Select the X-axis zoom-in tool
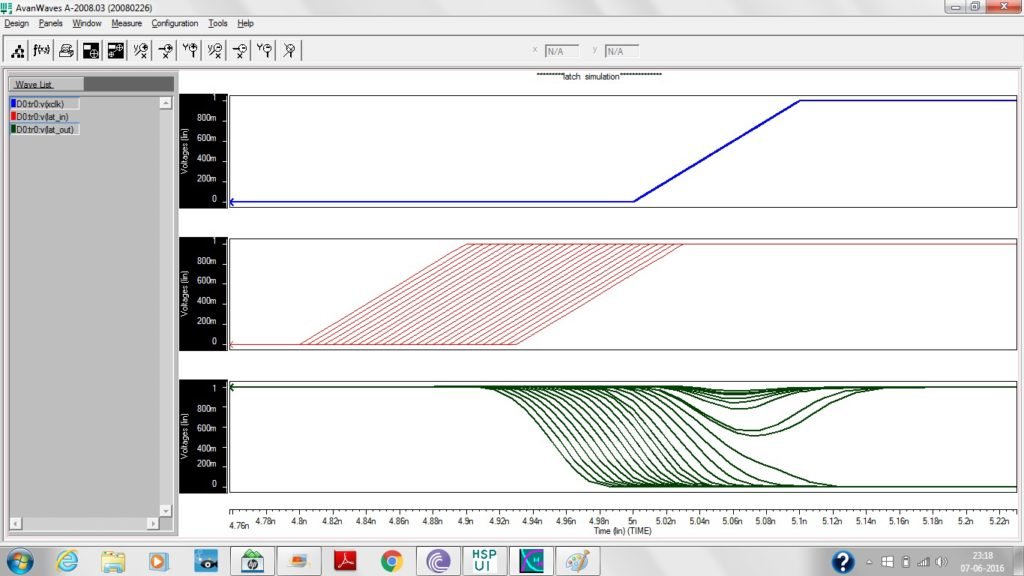Image resolution: width=1024 pixels, height=576 pixels. [x=166, y=50]
